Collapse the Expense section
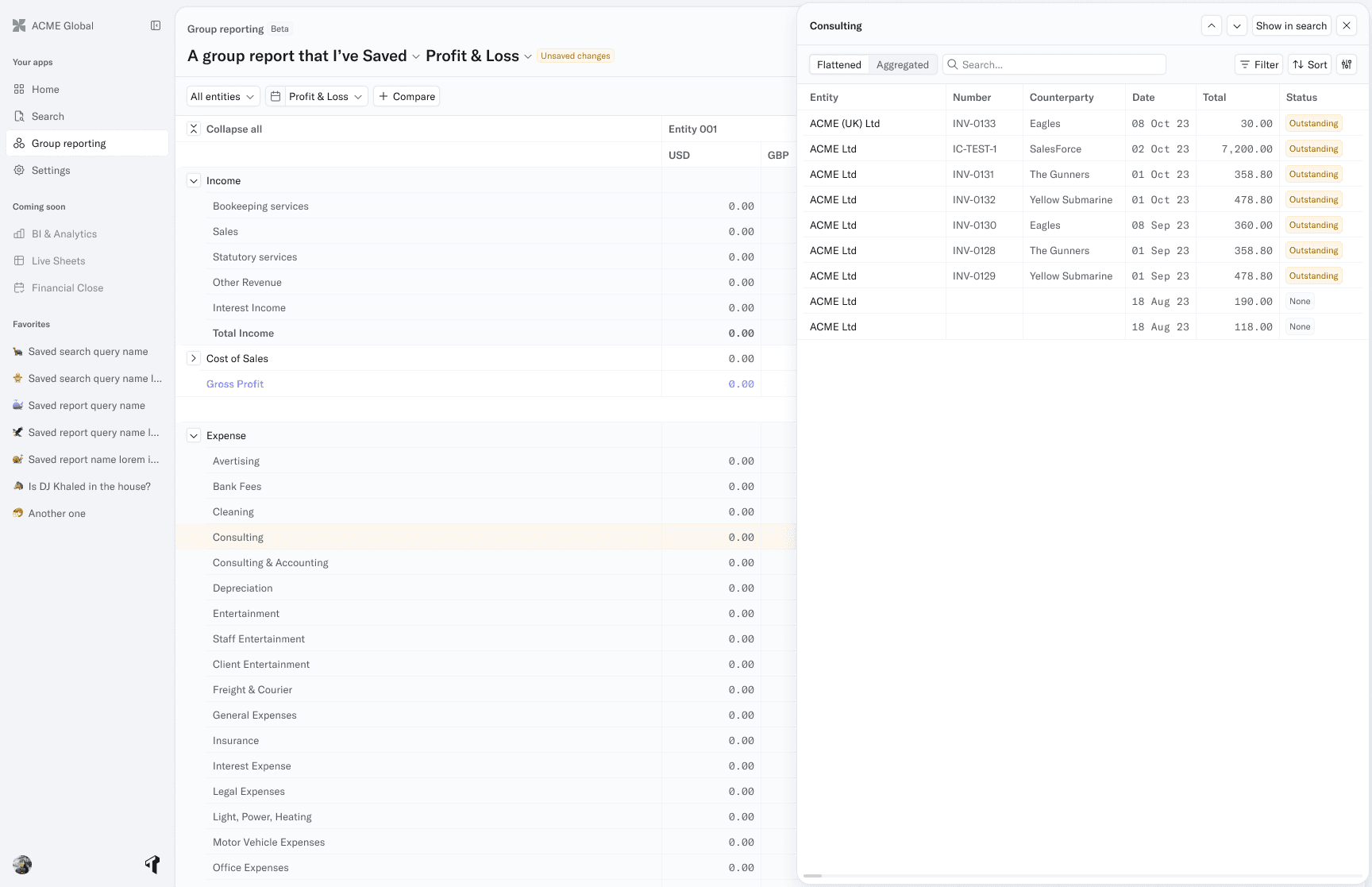 [x=194, y=436]
